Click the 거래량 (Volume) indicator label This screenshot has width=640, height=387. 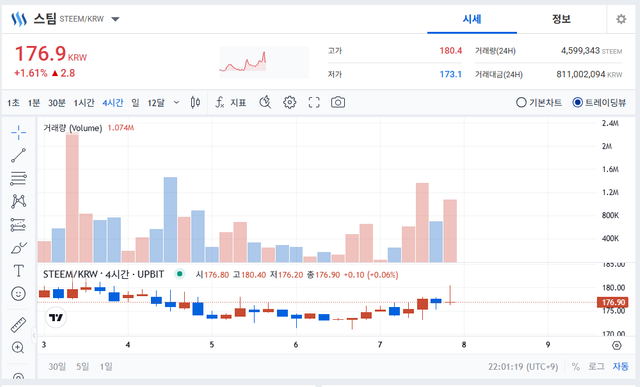73,128
